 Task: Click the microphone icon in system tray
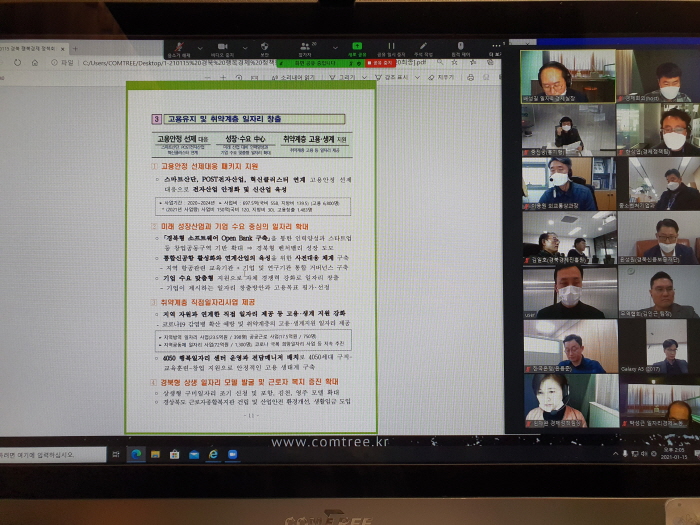[x=625, y=454]
